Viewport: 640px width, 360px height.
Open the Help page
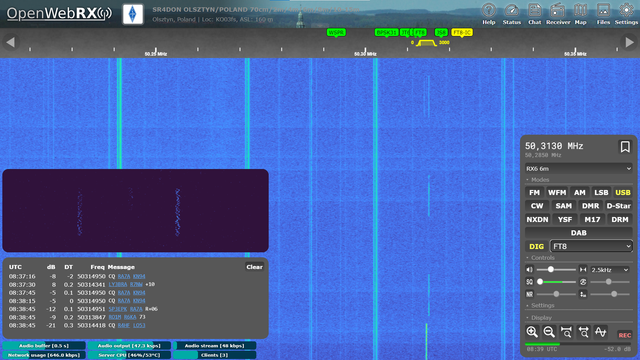coord(489,14)
